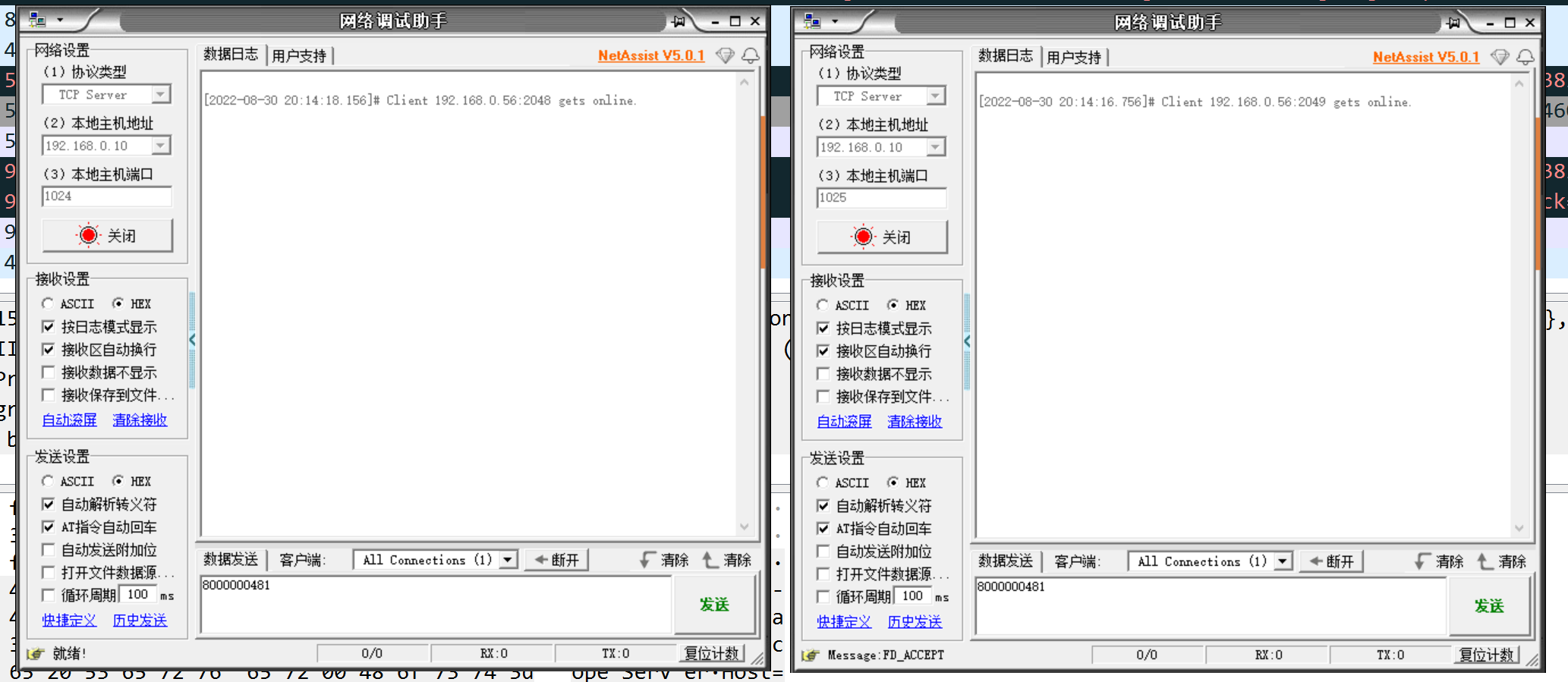Click the diamond icon in right window

[1500, 57]
